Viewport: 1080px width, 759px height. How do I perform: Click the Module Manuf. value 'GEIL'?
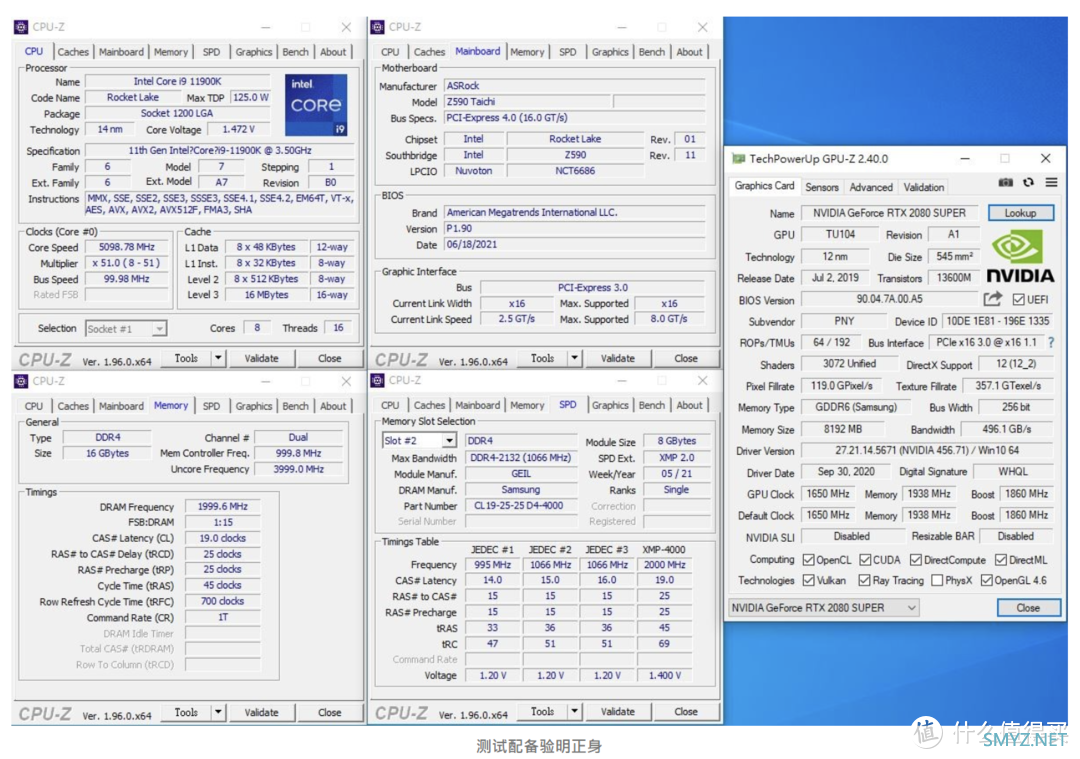[x=521, y=474]
